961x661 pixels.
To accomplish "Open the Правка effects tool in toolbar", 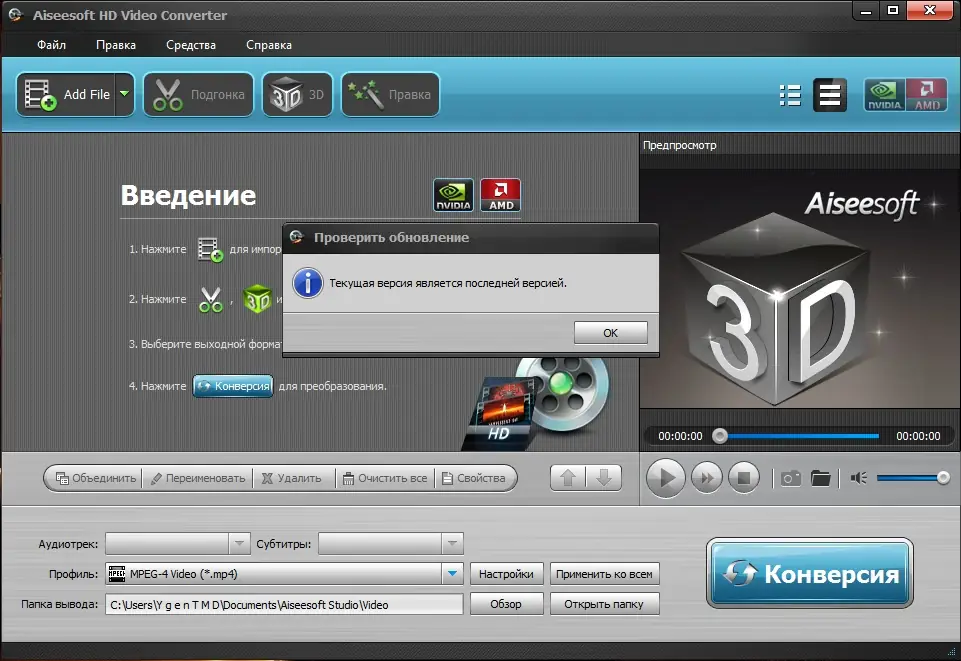I will [390, 94].
